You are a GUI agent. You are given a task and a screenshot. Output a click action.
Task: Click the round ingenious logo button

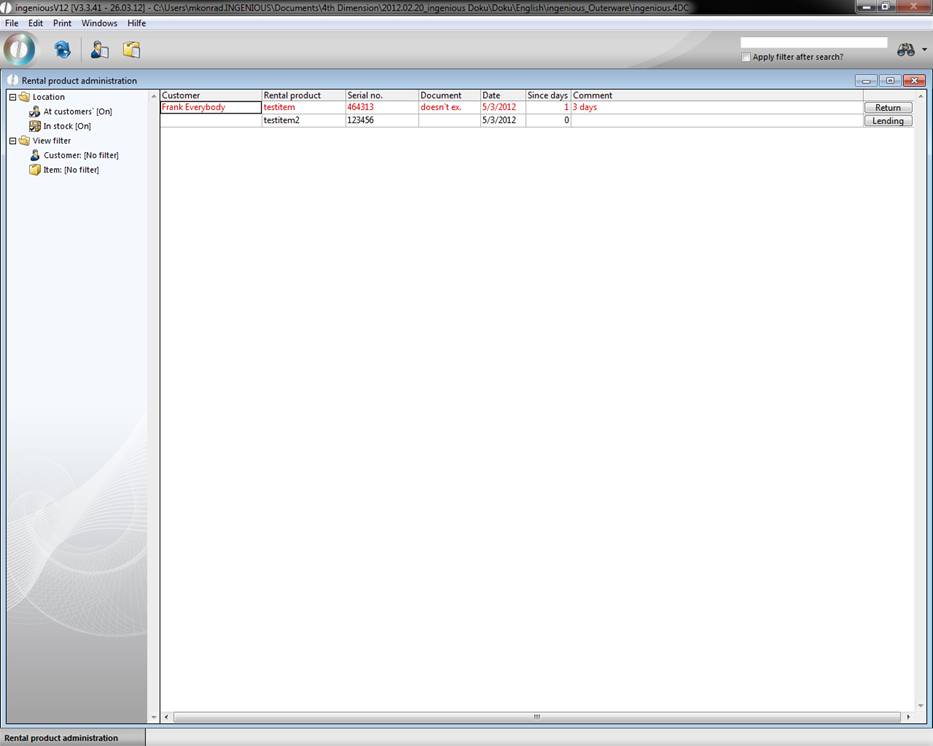(20, 49)
